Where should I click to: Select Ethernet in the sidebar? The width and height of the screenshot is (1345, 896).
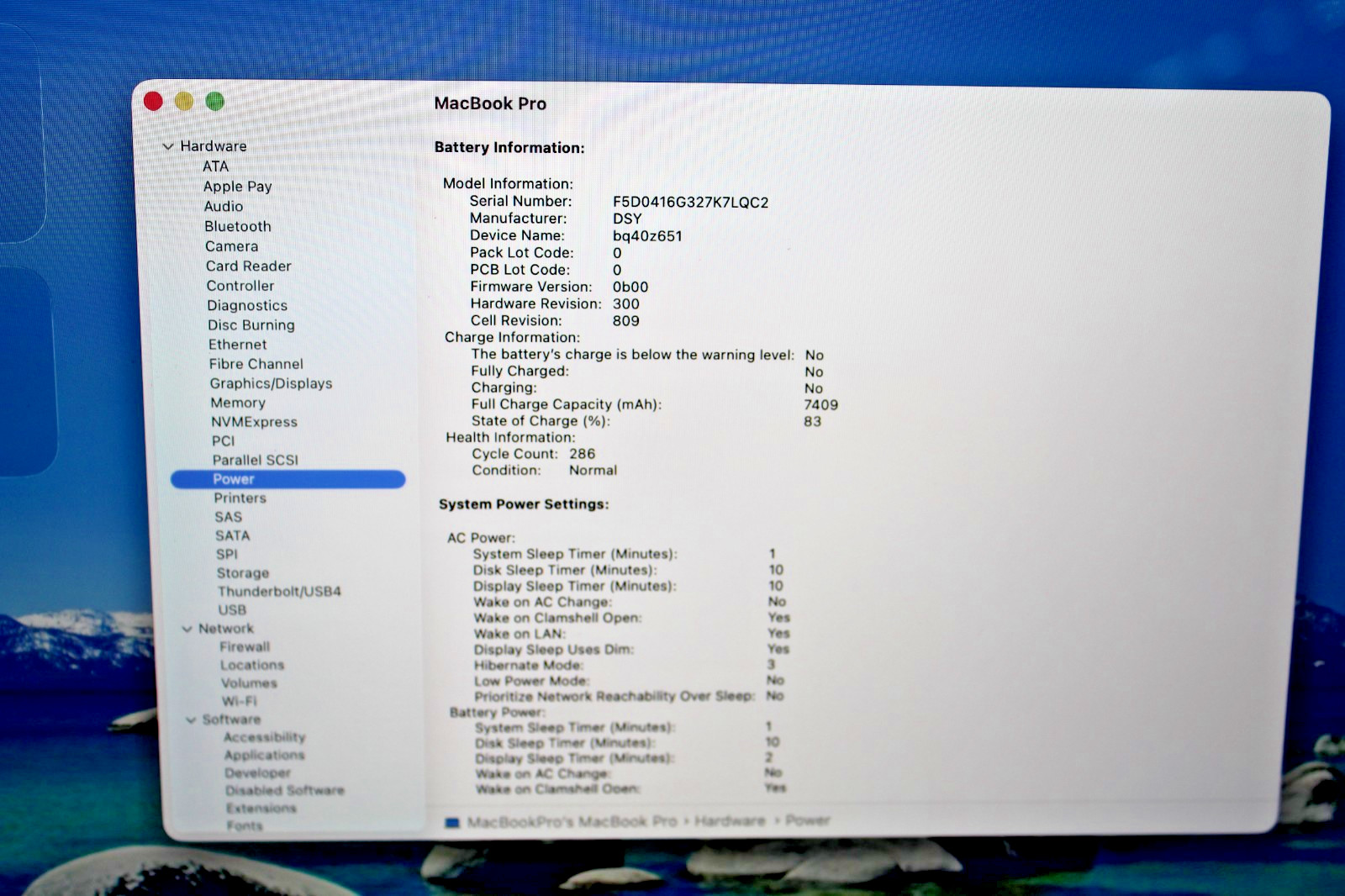pyautogui.click(x=238, y=345)
